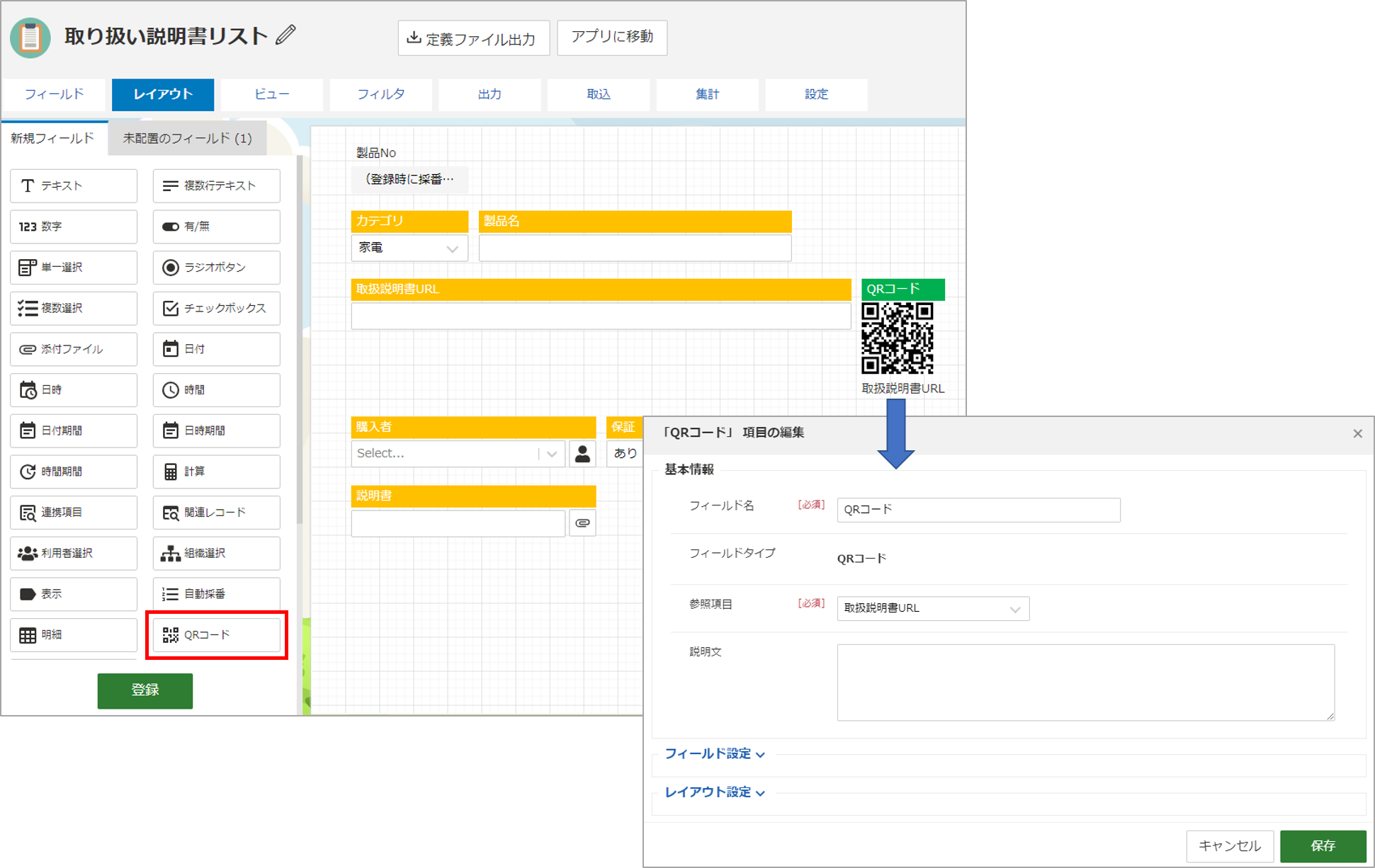Add a 日付 field
This screenshot has height=868, width=1375.
point(217,349)
